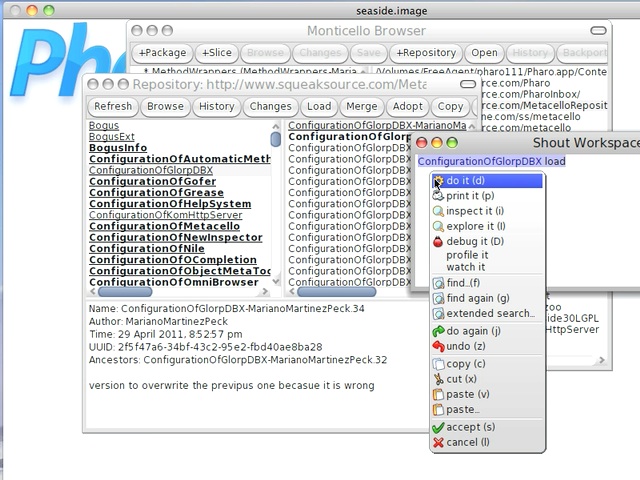This screenshot has width=640, height=480.
Task: Click the green checkmark icon beside 'accept (s)'
Action: 438,427
